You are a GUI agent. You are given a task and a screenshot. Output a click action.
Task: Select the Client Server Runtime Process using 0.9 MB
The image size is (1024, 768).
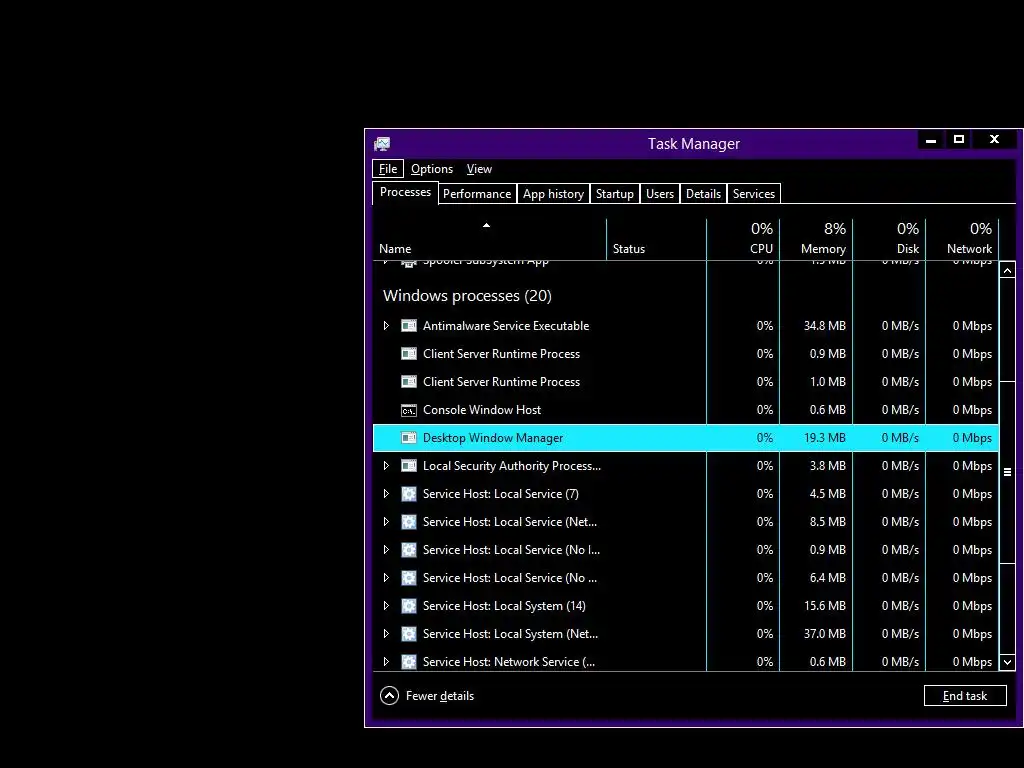pos(686,354)
